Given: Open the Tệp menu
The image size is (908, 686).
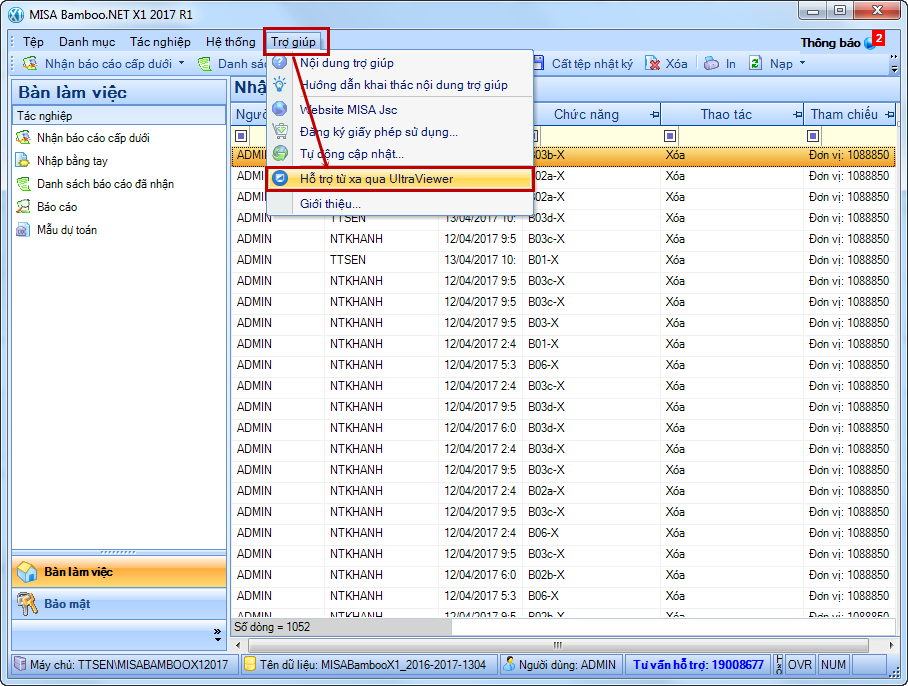Looking at the screenshot, I should pos(33,42).
